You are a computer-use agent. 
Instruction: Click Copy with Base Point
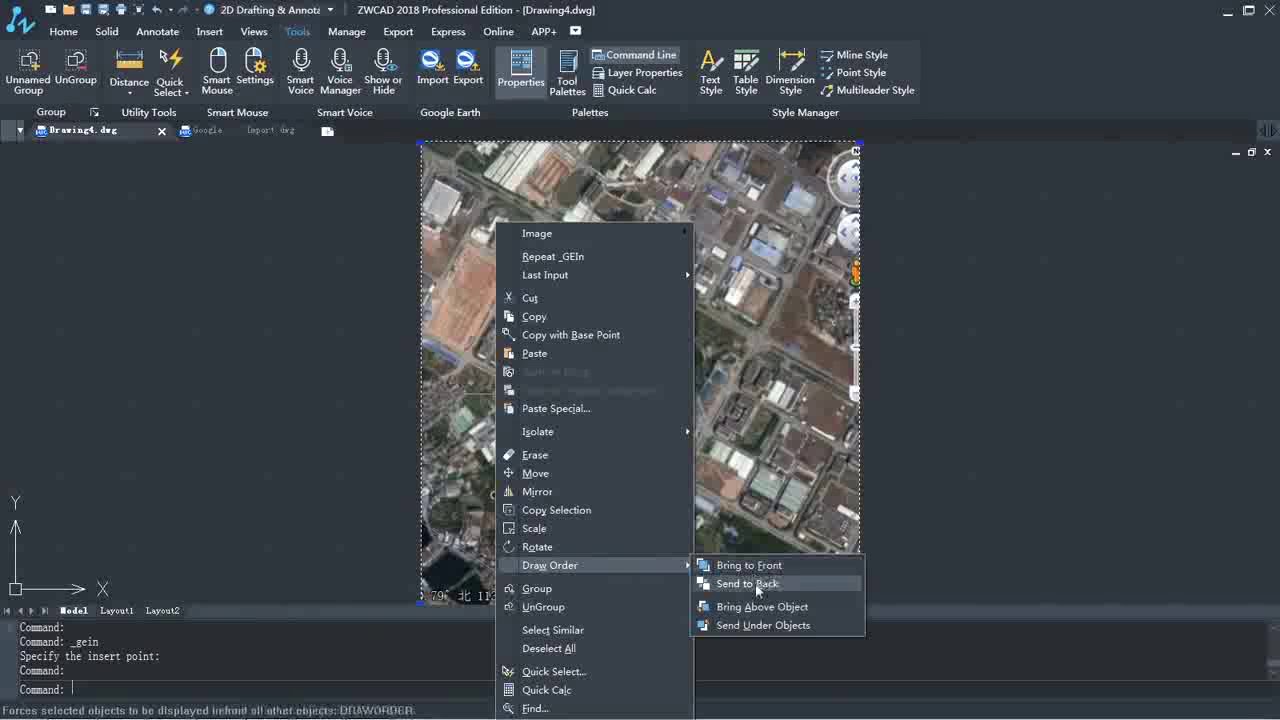pos(594,335)
